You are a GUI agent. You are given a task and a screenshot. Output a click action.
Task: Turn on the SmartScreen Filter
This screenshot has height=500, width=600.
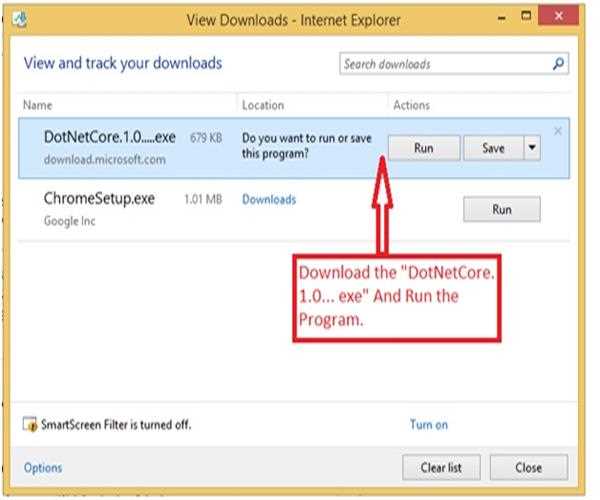[x=429, y=425]
